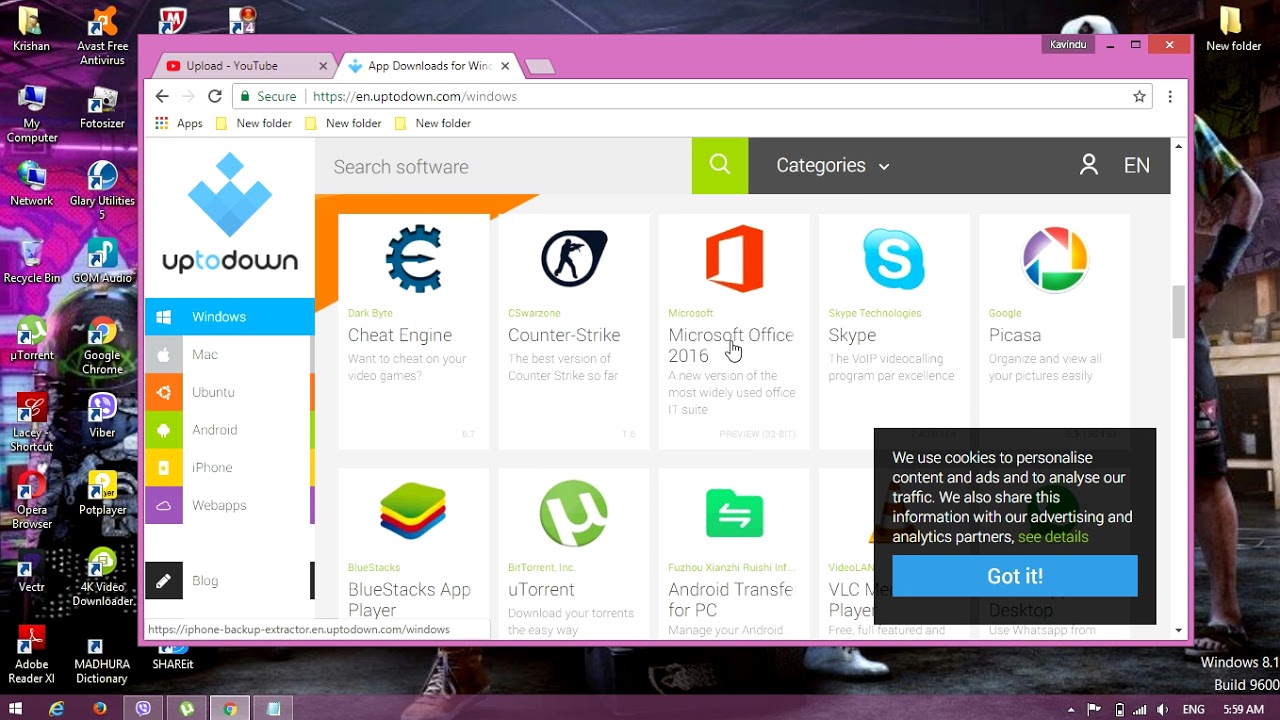This screenshot has width=1280, height=720.
Task: Select Android in the platform sidebar
Action: click(x=230, y=430)
